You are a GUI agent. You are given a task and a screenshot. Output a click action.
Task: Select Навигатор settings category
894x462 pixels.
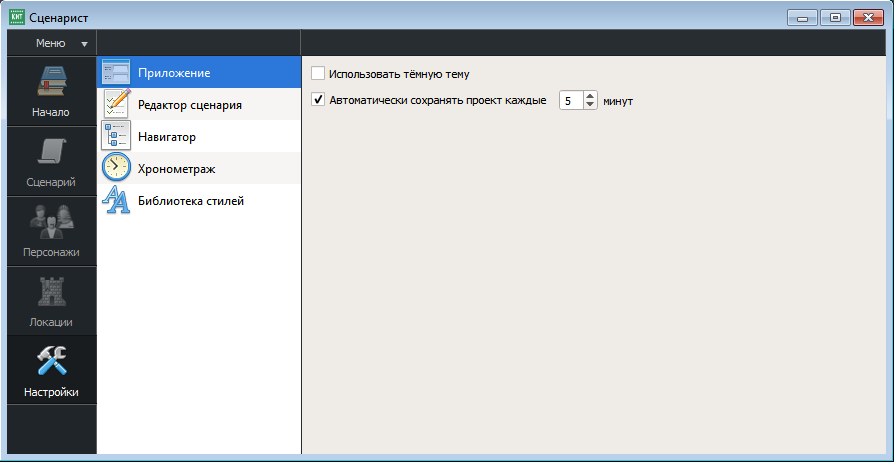tap(199, 136)
